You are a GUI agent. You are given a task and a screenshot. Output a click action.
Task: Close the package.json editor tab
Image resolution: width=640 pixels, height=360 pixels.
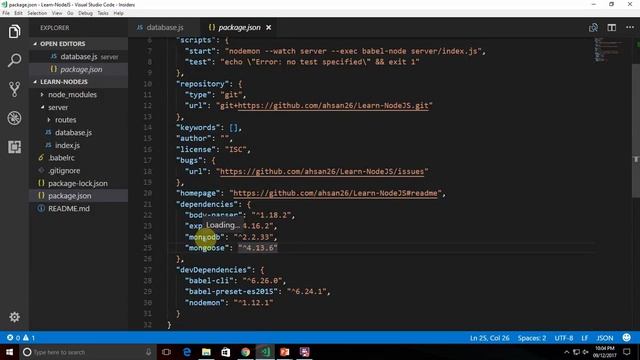point(269,27)
